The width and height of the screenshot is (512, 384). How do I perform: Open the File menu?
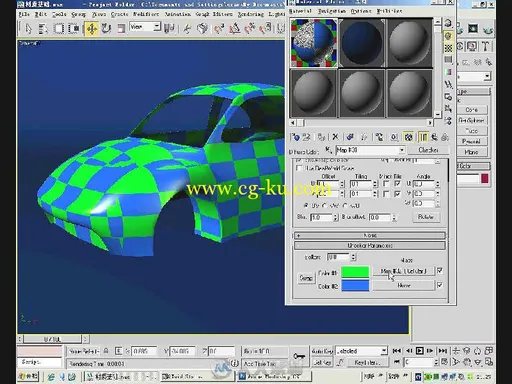[24, 14]
